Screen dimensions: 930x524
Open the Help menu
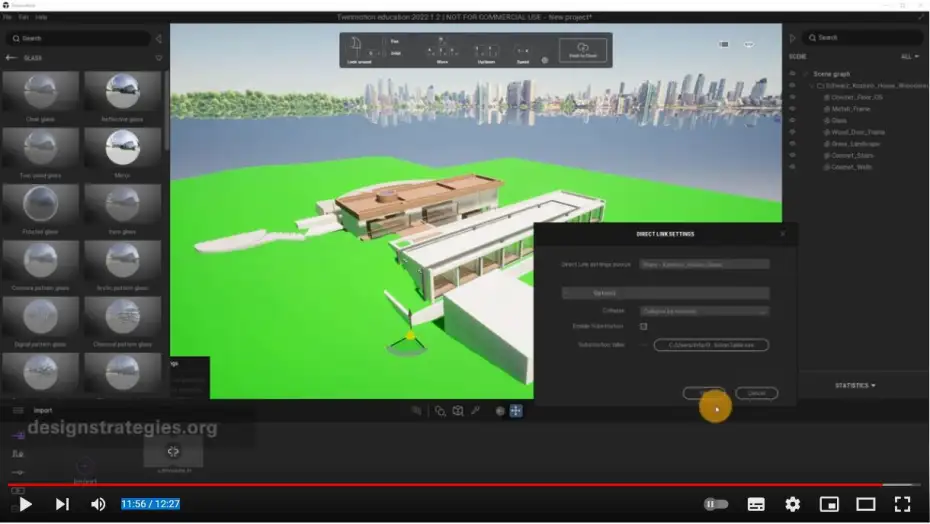[41, 17]
